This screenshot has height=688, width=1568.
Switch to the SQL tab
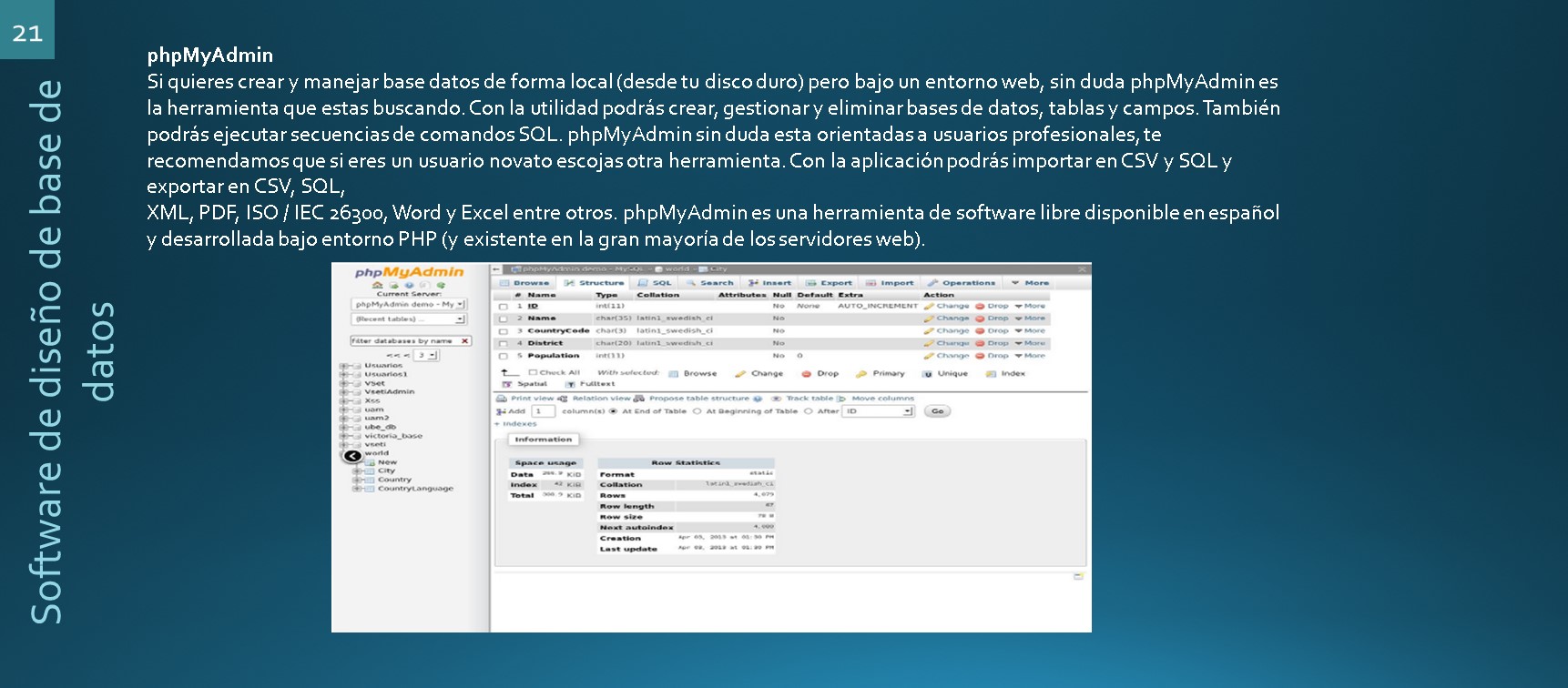[656, 283]
